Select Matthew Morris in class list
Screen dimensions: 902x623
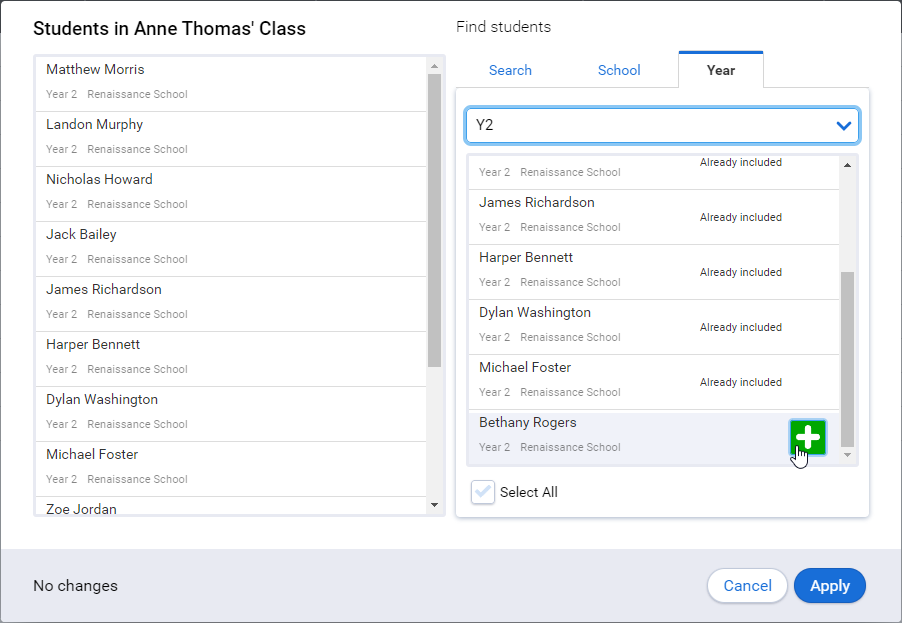click(x=231, y=83)
